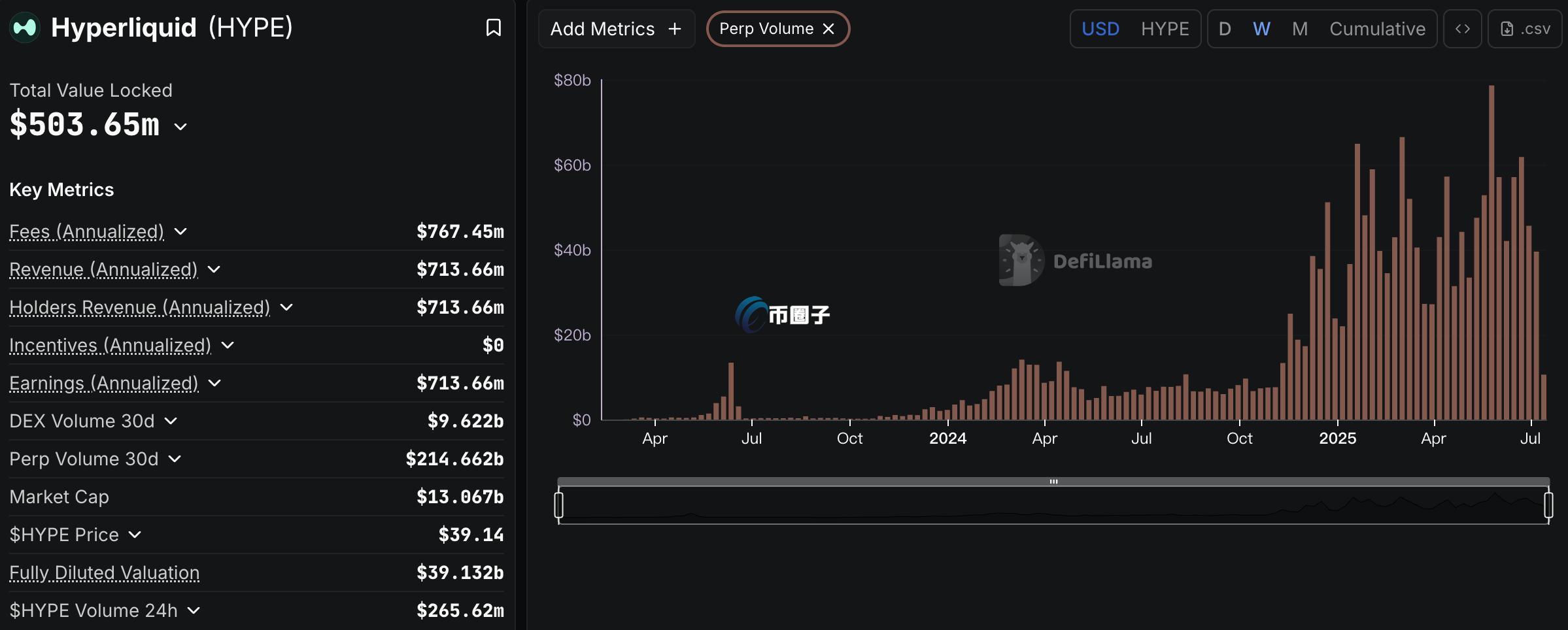This screenshot has height=630, width=1568.
Task: Click the Hyperliquid (HYPE) title
Action: pos(172,27)
